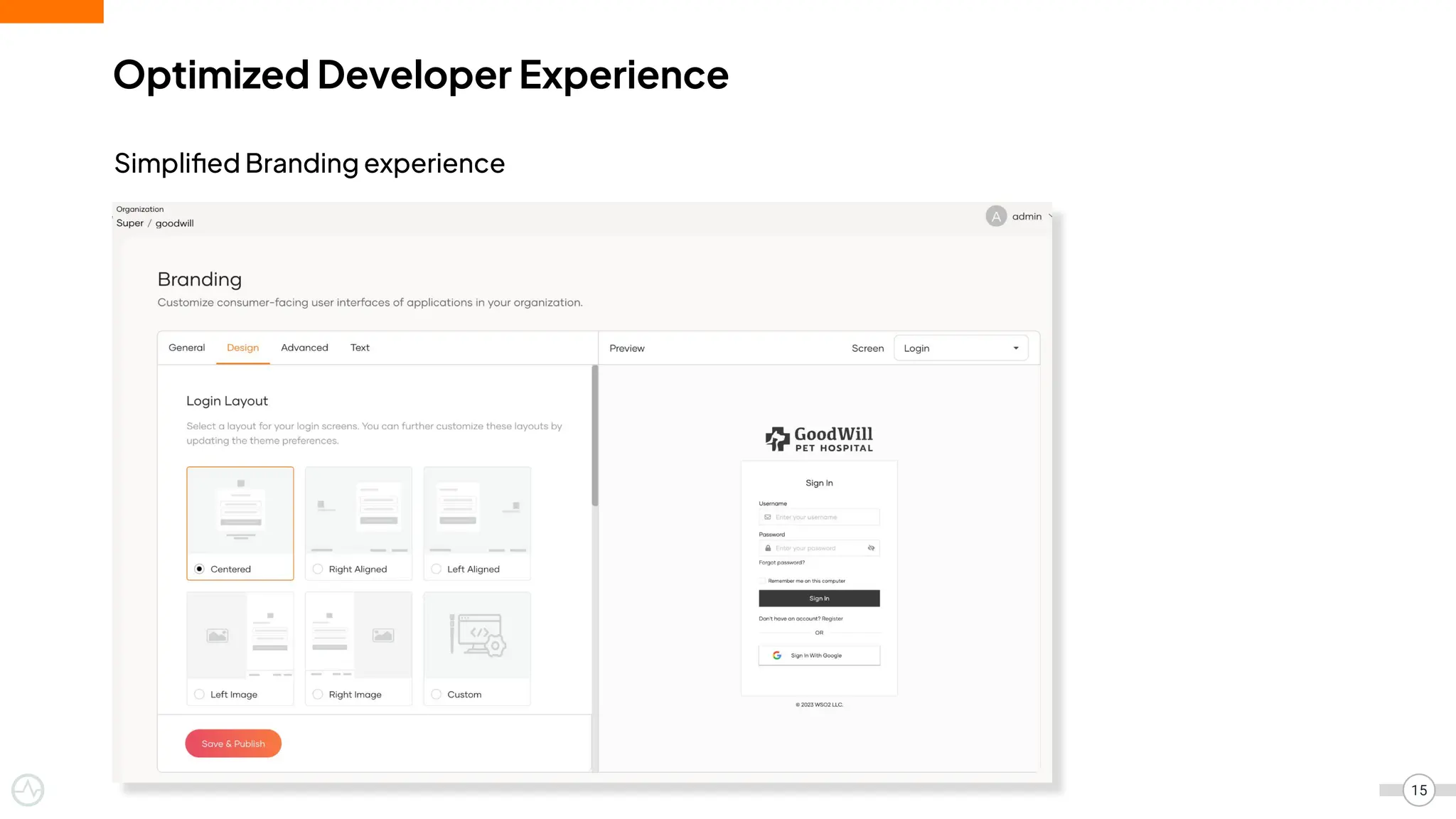1456x819 pixels.
Task: Select the Left Image radio button
Action: tap(199, 694)
